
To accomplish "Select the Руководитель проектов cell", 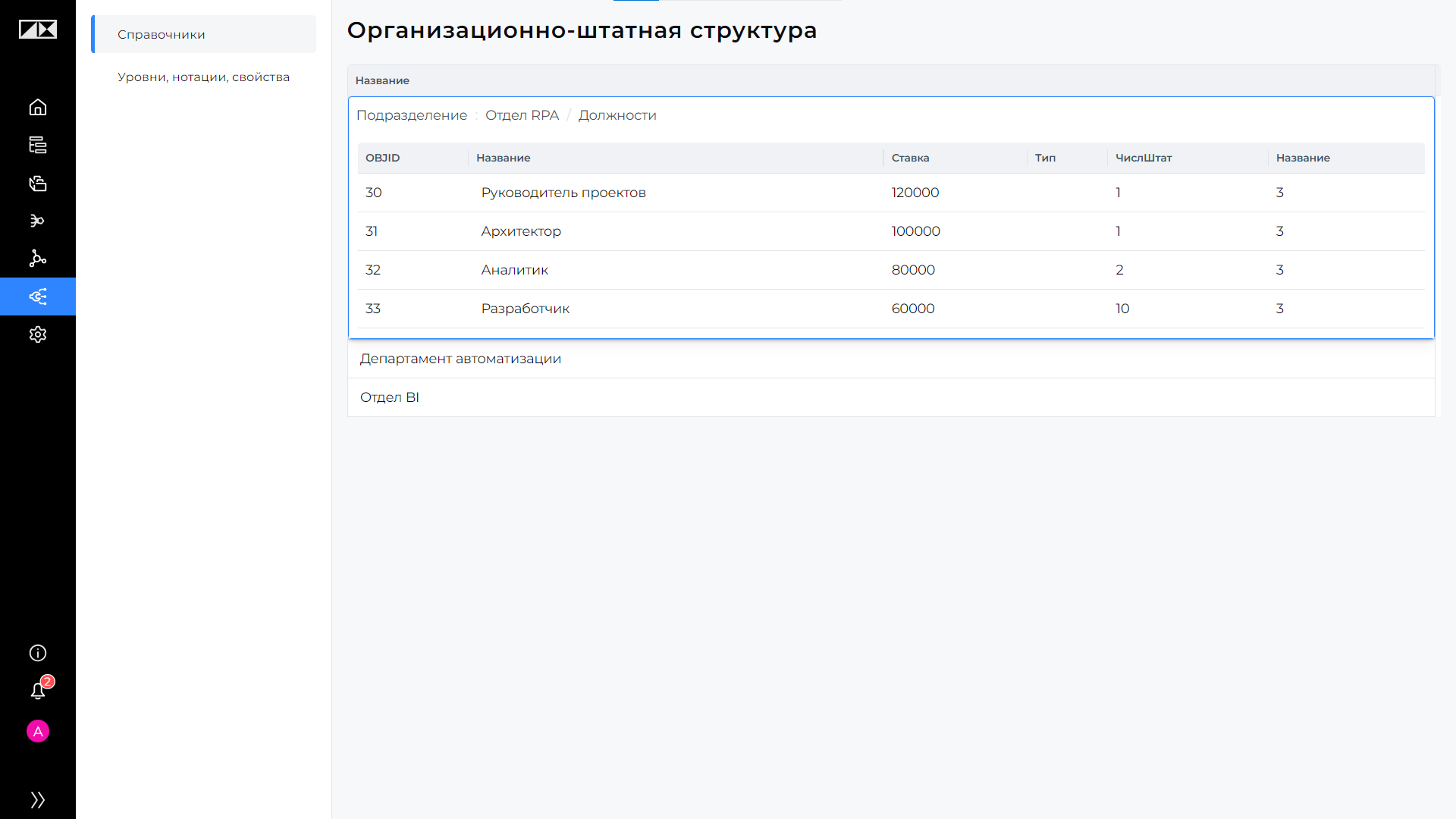I will [563, 193].
